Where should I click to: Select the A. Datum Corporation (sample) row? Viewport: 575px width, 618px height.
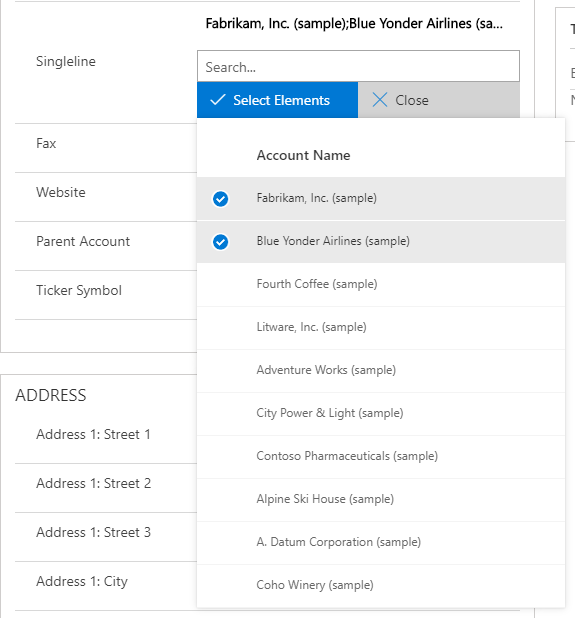[x=381, y=542]
